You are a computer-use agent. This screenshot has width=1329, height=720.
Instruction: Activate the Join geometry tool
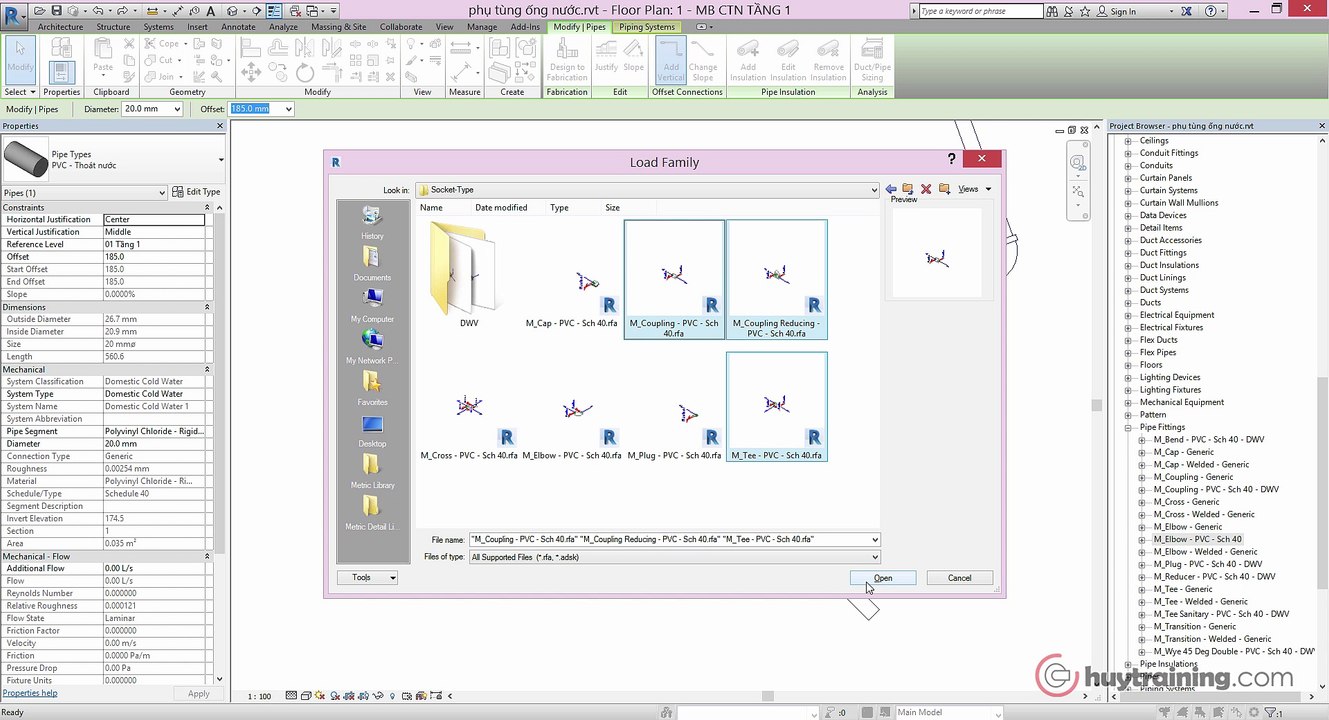(x=160, y=76)
